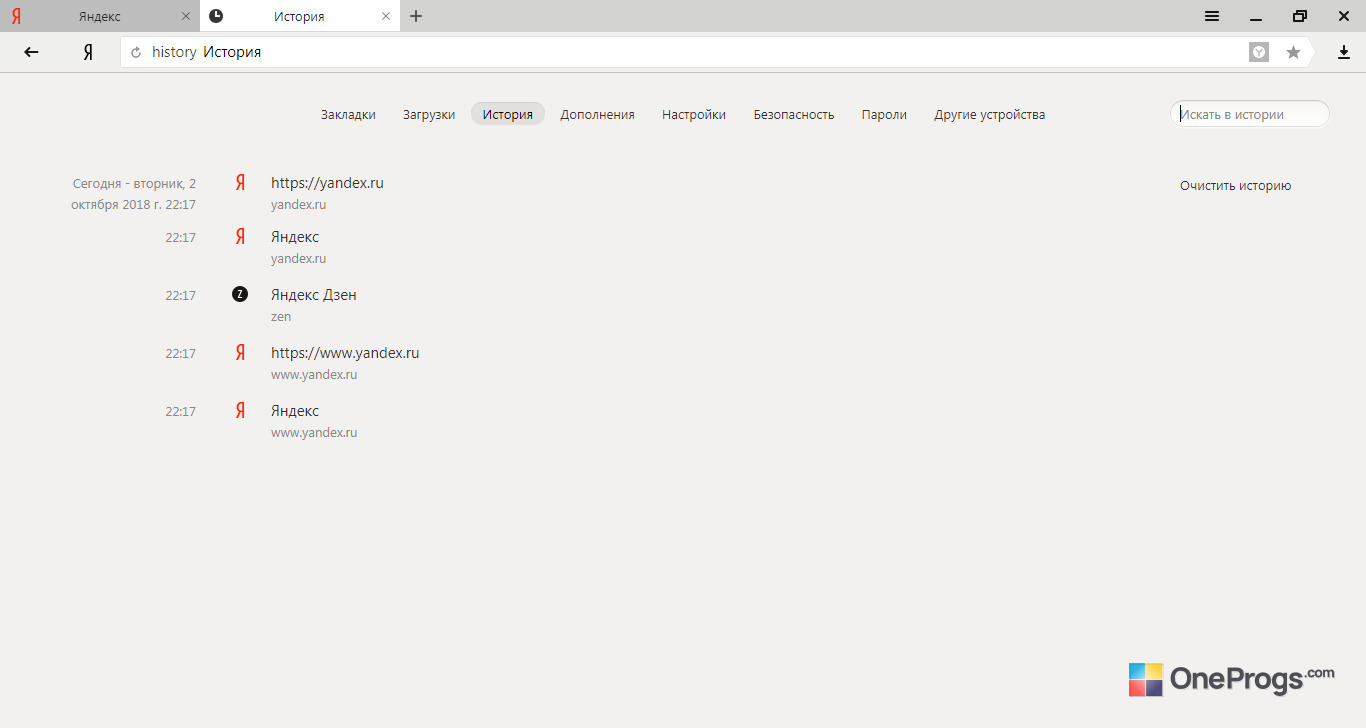Click the Искать в истории search field
Viewport: 1366px width, 728px height.
[x=1250, y=114]
